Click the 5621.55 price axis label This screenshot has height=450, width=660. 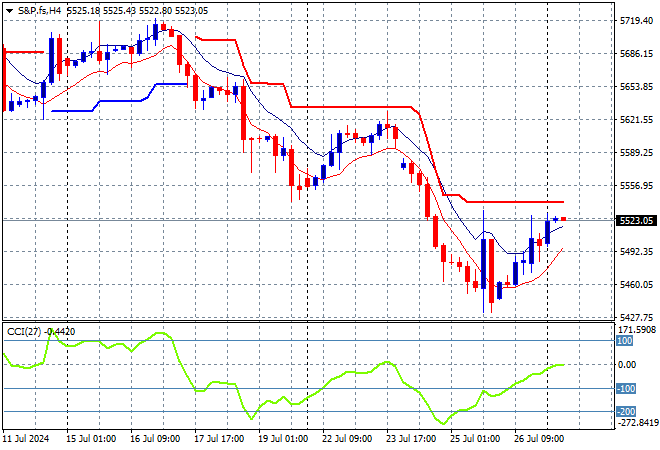pos(636,120)
